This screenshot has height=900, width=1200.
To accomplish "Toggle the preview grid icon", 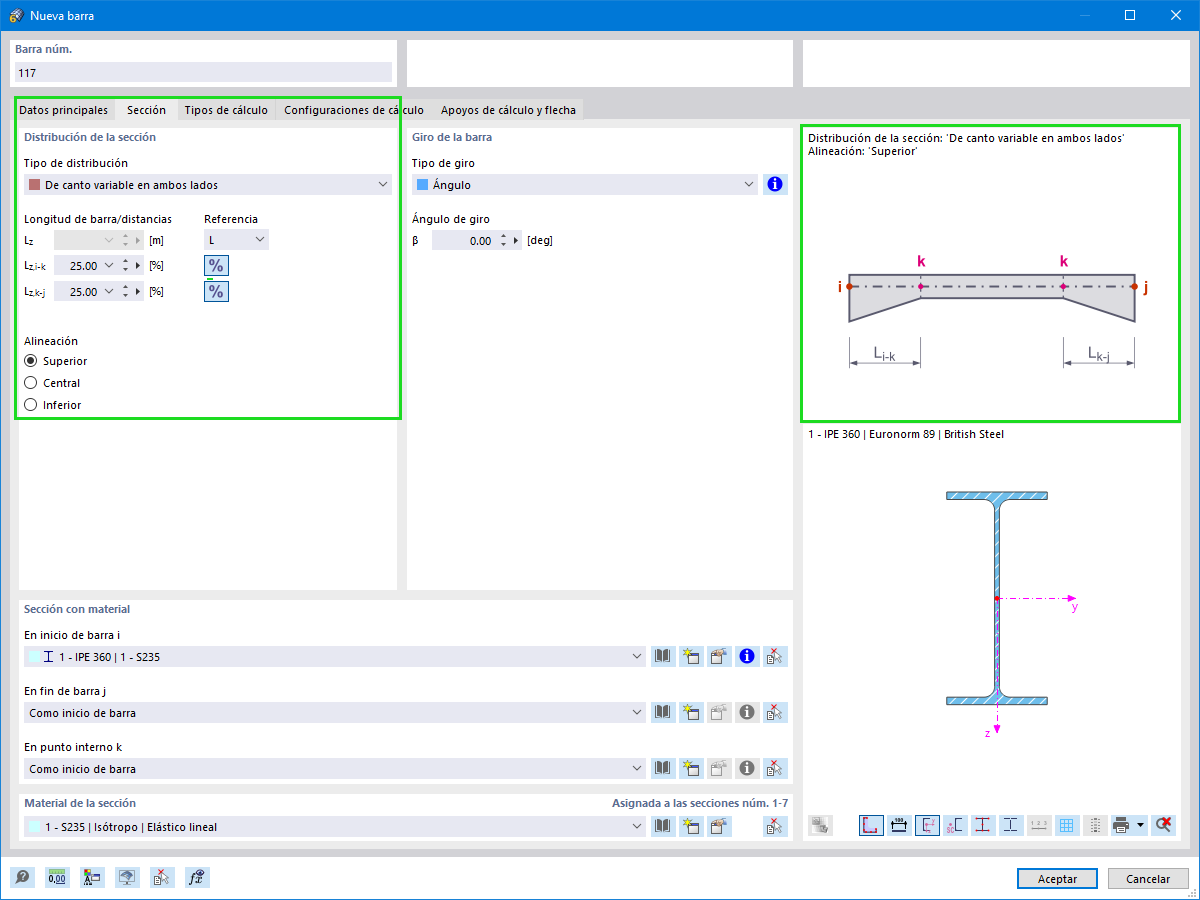I will [x=1067, y=825].
